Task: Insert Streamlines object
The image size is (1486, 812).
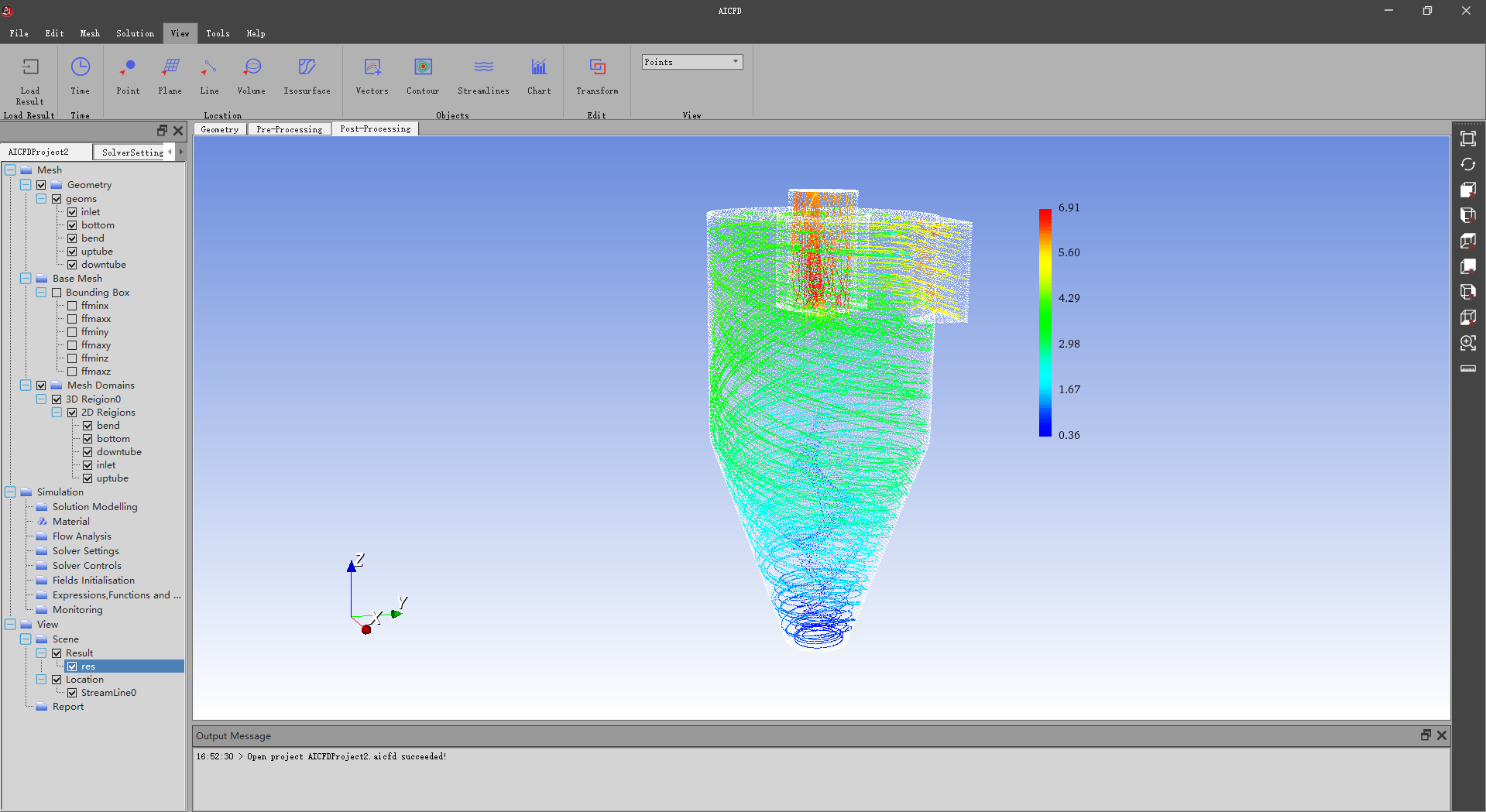Action: click(x=483, y=67)
